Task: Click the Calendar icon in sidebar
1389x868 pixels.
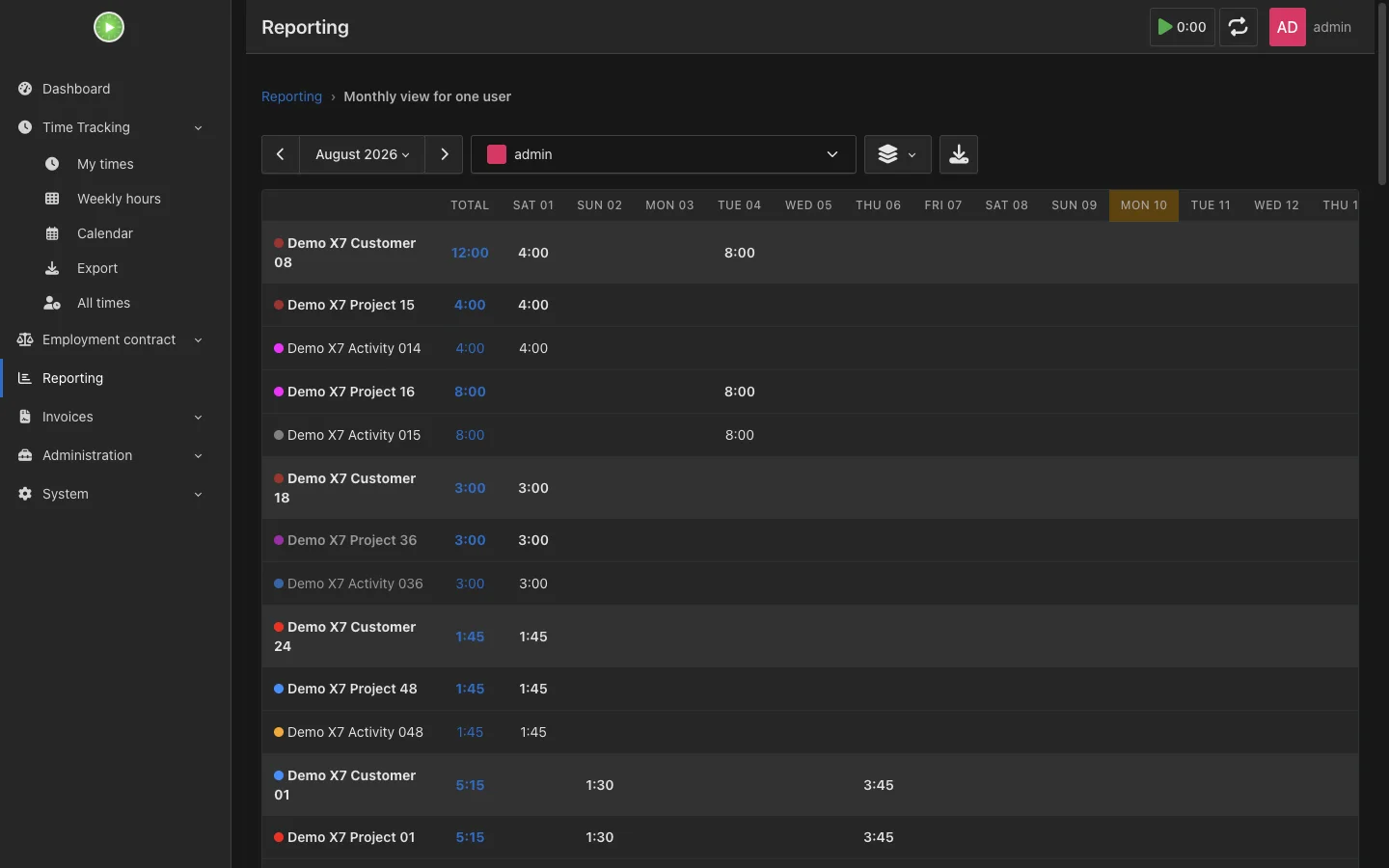Action: pyautogui.click(x=52, y=233)
